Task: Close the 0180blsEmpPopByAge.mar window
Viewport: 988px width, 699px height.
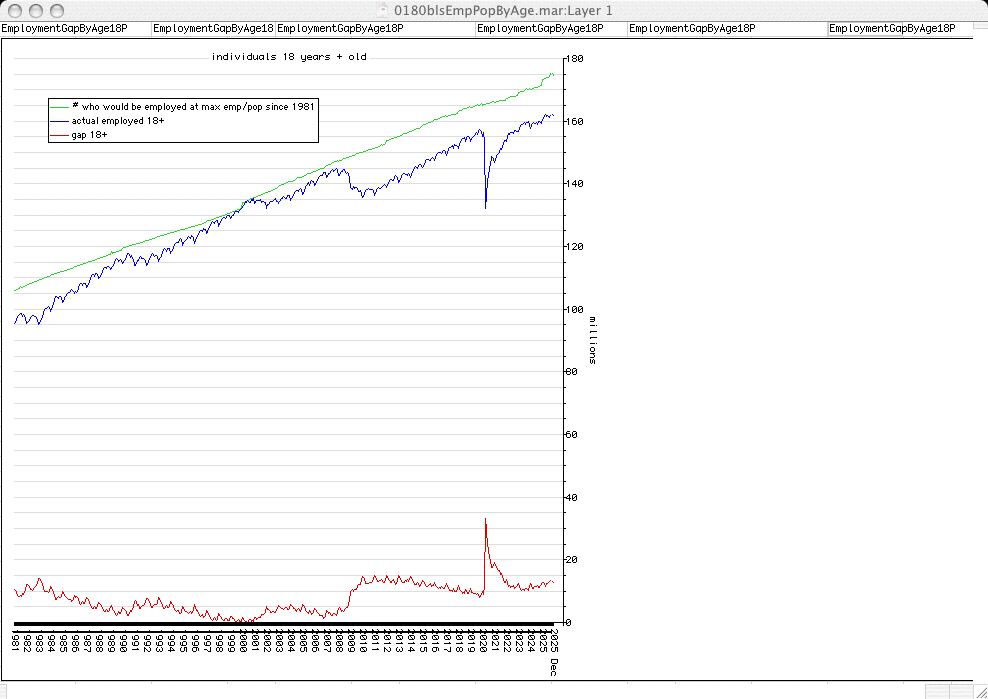Action: pyautogui.click(x=13, y=10)
